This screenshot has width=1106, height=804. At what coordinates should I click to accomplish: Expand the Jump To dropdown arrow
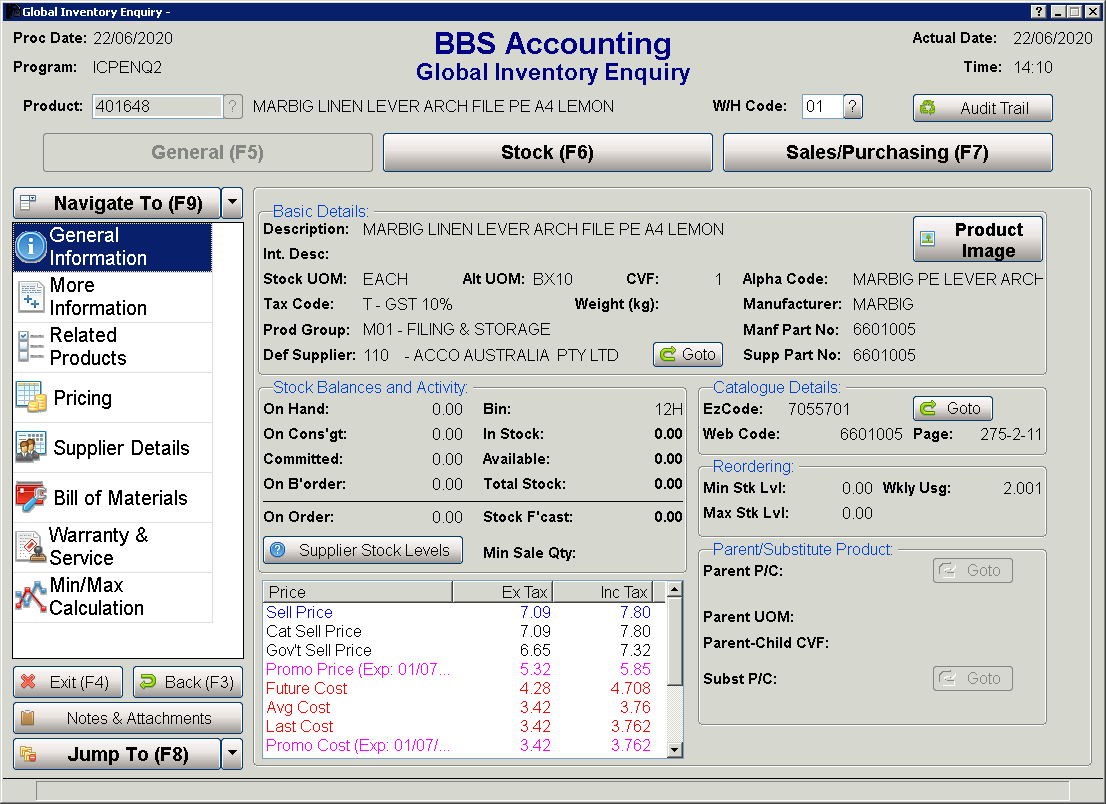(x=232, y=754)
